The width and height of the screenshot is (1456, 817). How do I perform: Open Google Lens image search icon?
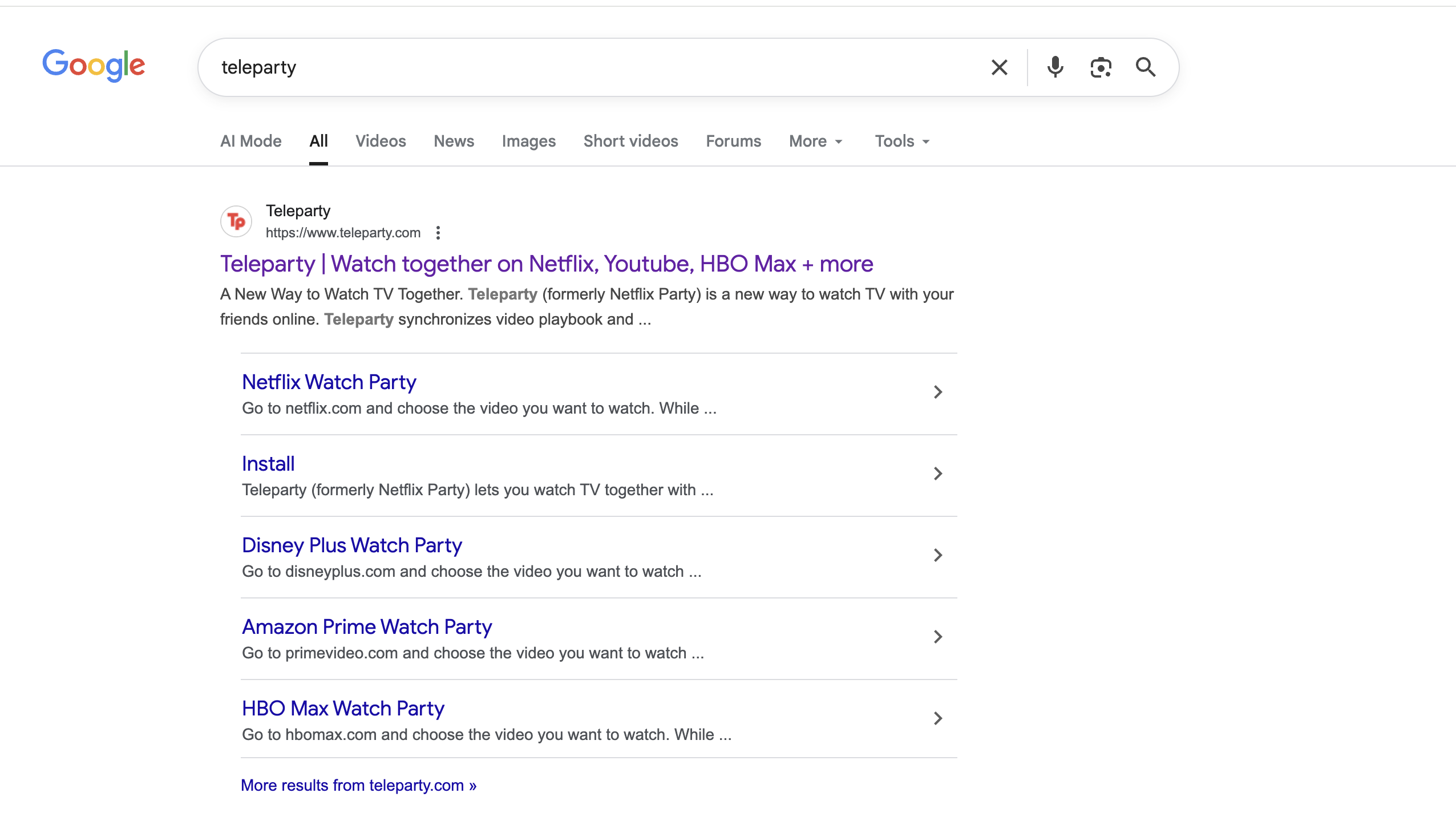(1101, 67)
